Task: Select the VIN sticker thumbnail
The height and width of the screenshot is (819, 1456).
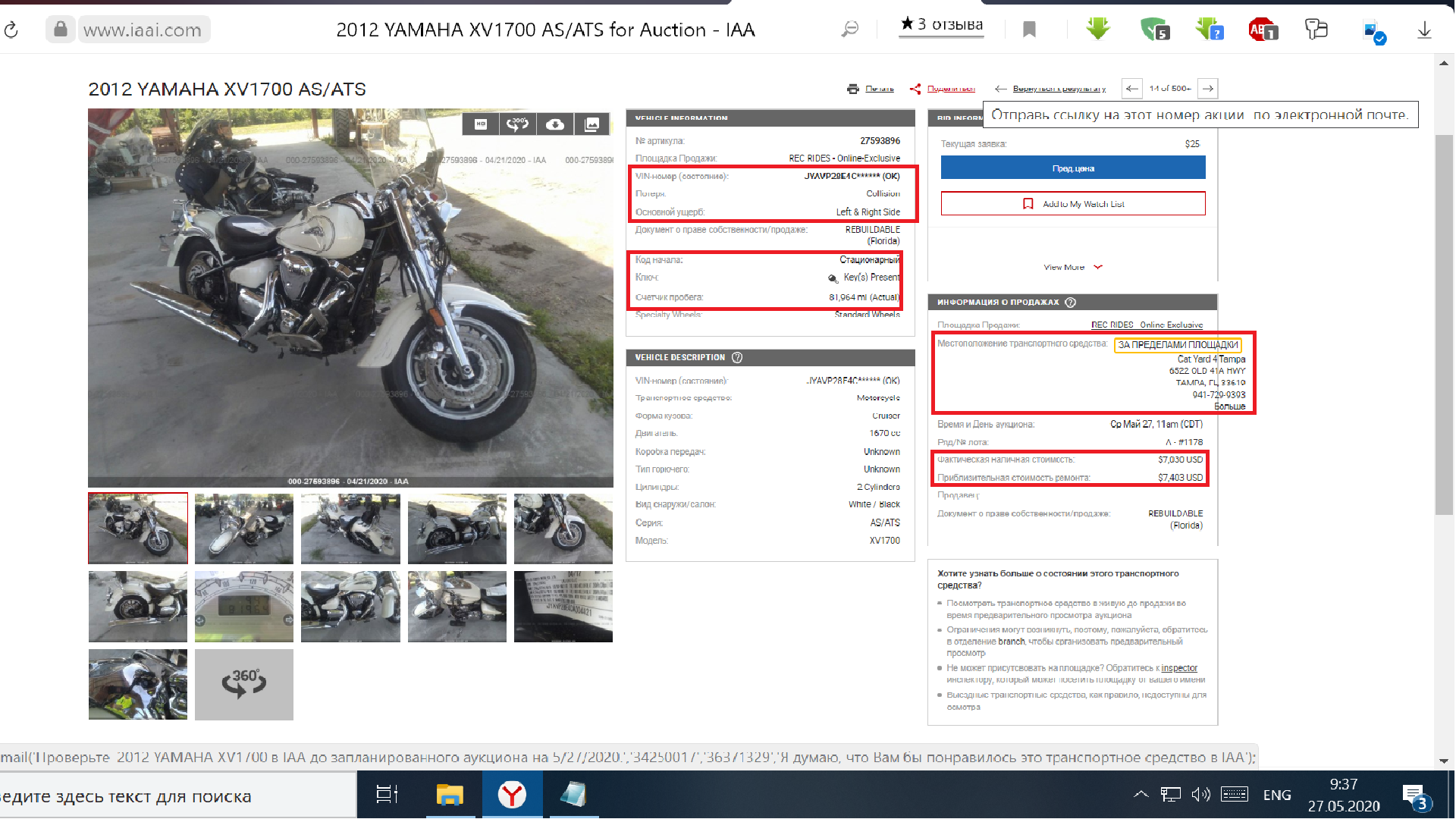Action: coord(563,607)
